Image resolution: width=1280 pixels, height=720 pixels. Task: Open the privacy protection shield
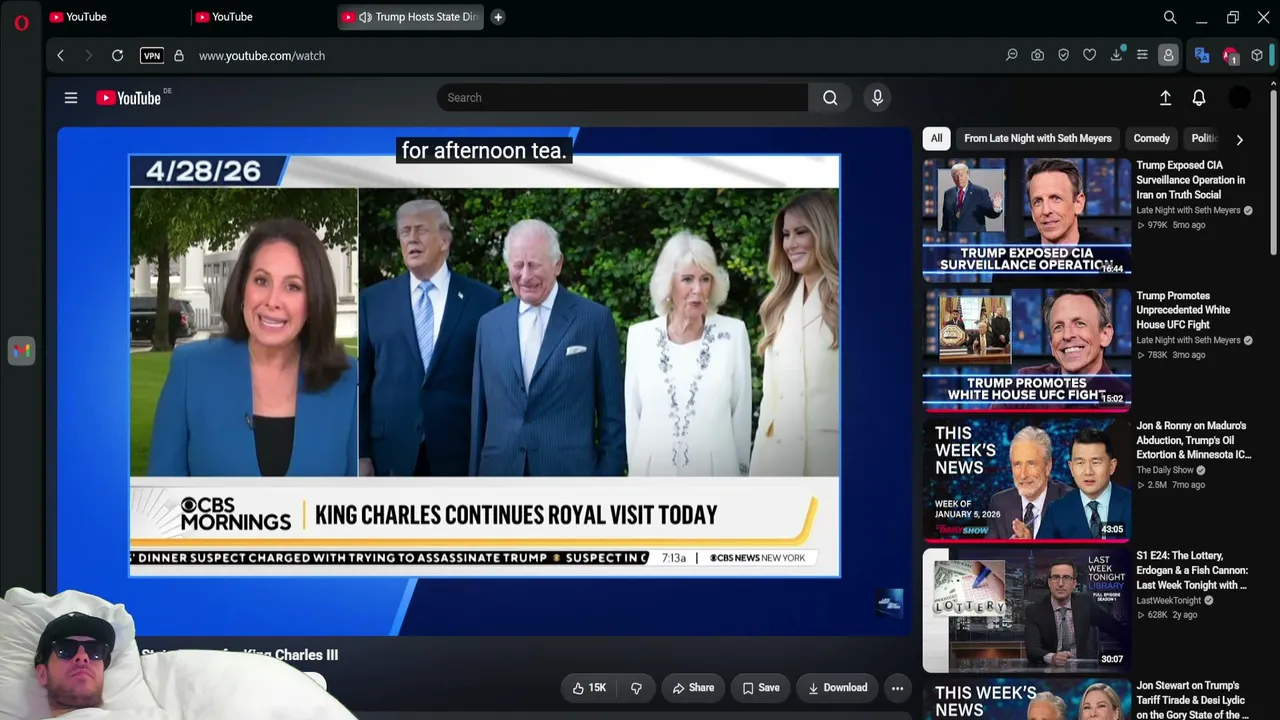[1064, 56]
